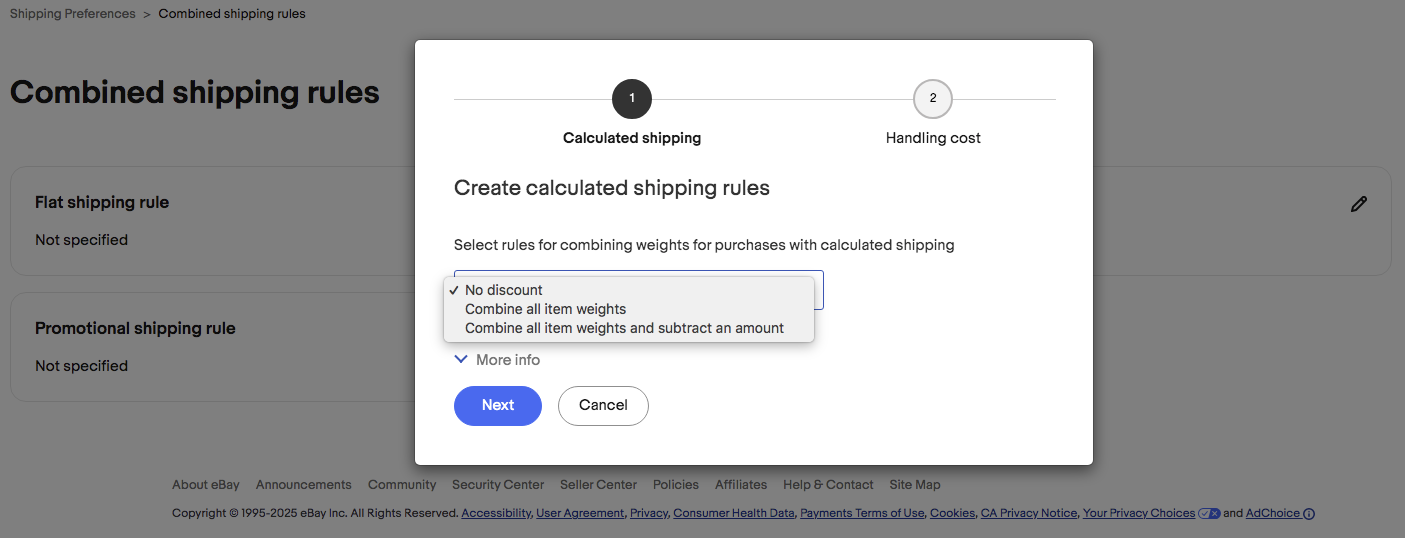Viewport: 1405px width, 538px height.
Task: Select Combine all item weights and subtract amount
Action: [624, 328]
